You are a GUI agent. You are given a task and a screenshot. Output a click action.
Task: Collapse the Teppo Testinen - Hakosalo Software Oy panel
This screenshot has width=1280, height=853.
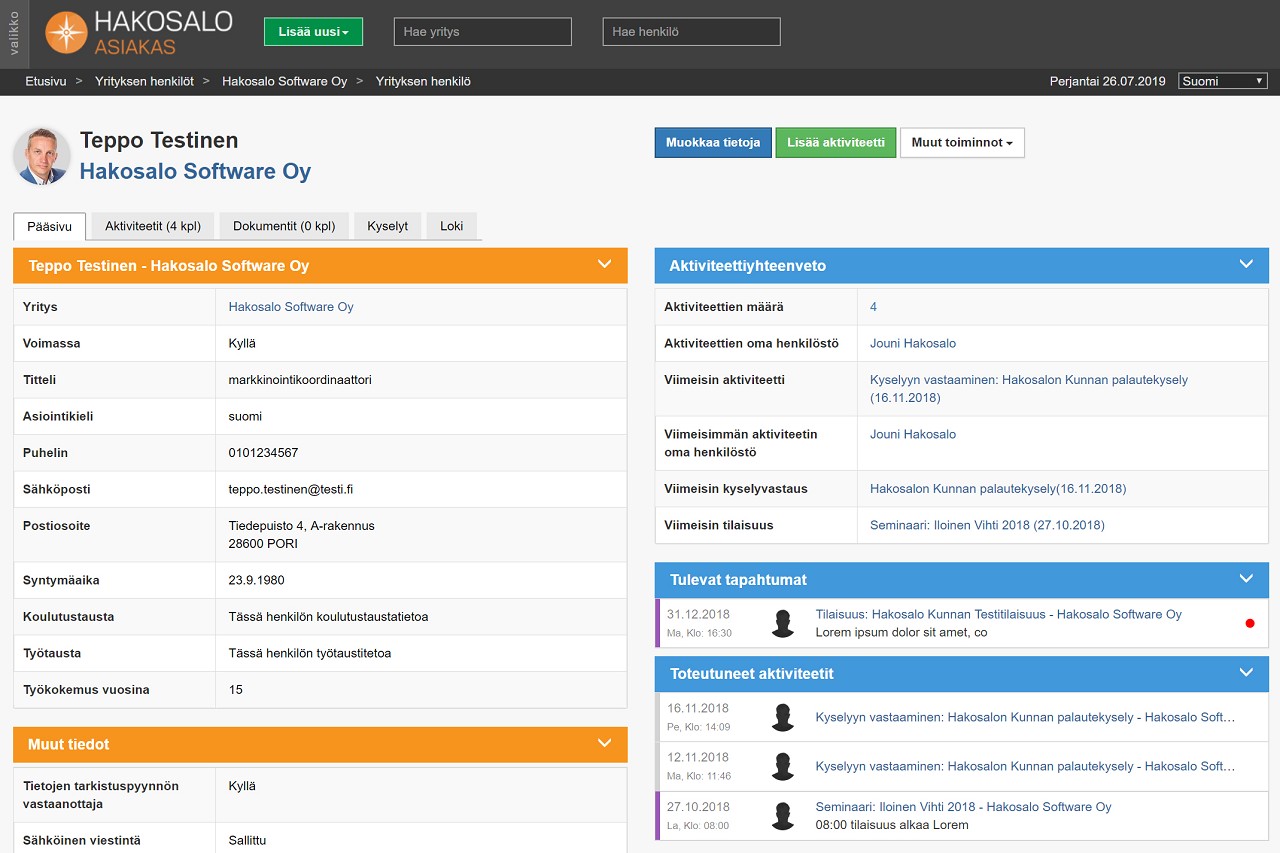(604, 265)
